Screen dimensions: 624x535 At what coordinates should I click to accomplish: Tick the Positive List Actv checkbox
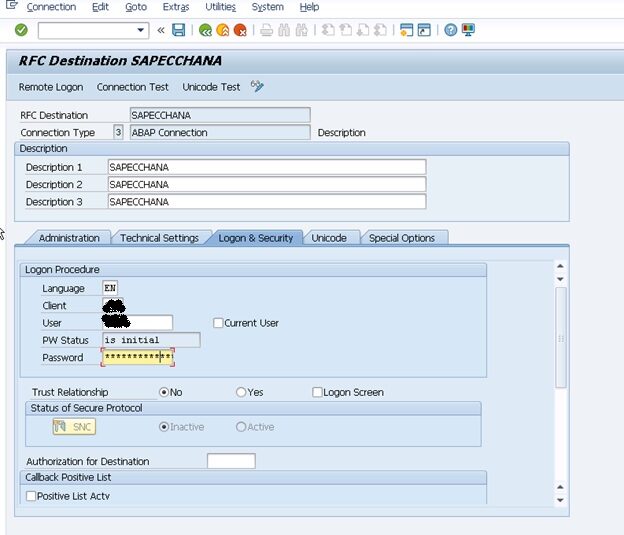pos(31,496)
